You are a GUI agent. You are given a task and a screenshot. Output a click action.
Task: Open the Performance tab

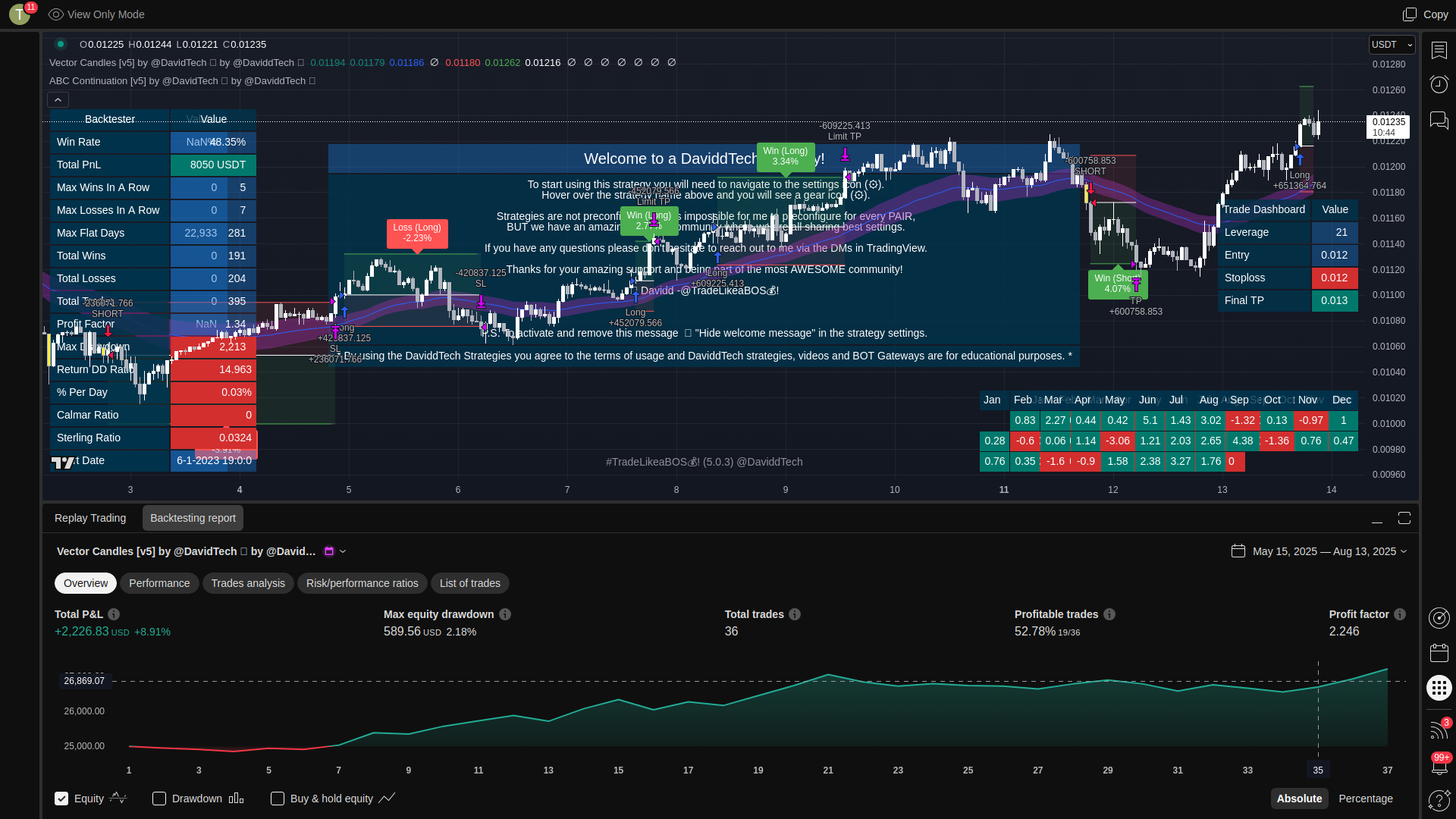pos(159,583)
